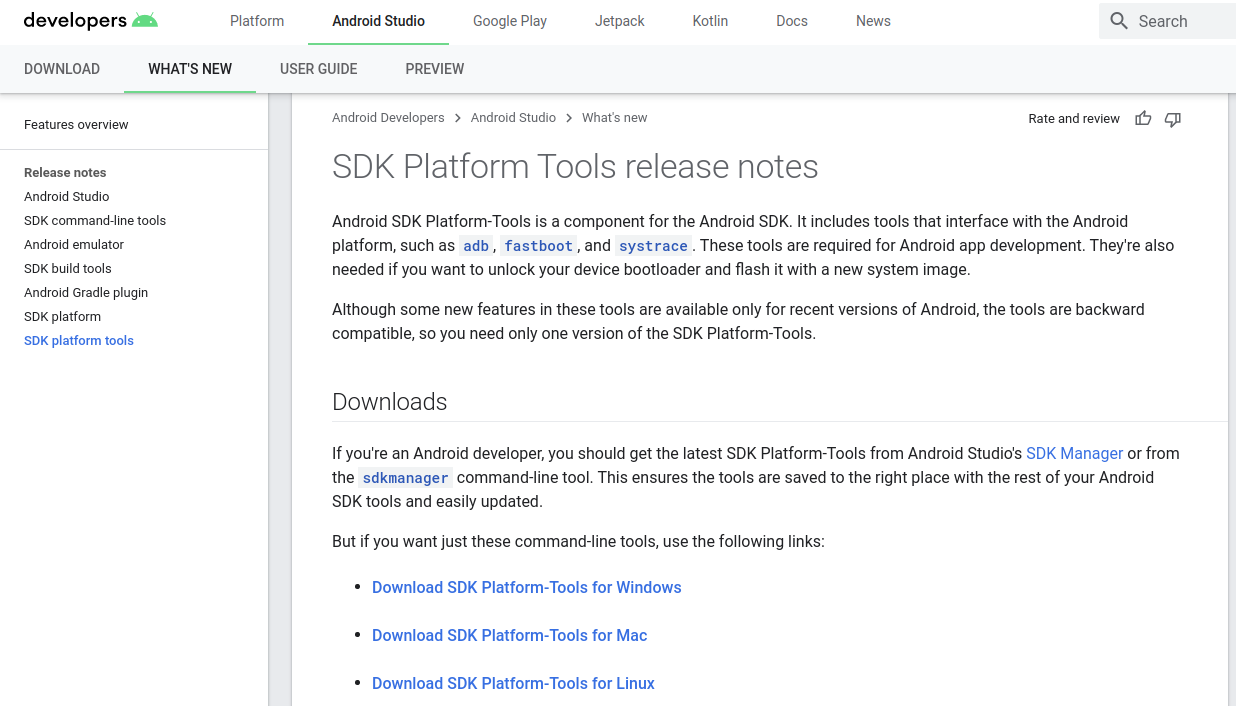The height and width of the screenshot is (706, 1236).
Task: Open the Docs navigation item
Action: click(x=792, y=21)
